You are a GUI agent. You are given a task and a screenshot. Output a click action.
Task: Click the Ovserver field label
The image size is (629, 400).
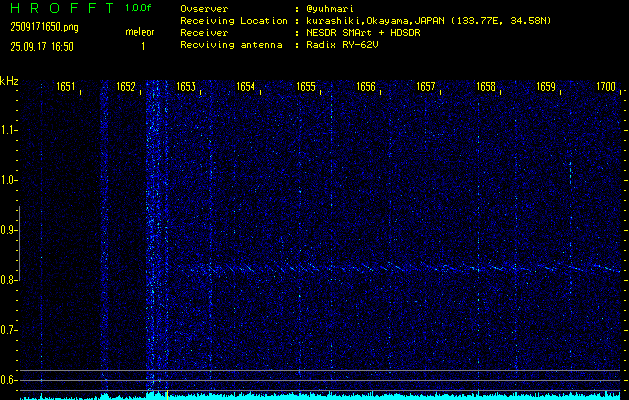(x=204, y=9)
